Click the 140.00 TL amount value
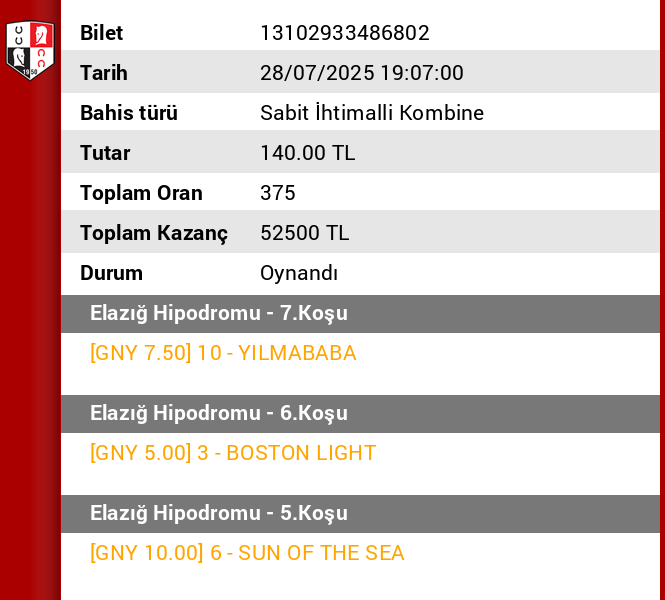Screen dimensions: 665x600 (308, 153)
